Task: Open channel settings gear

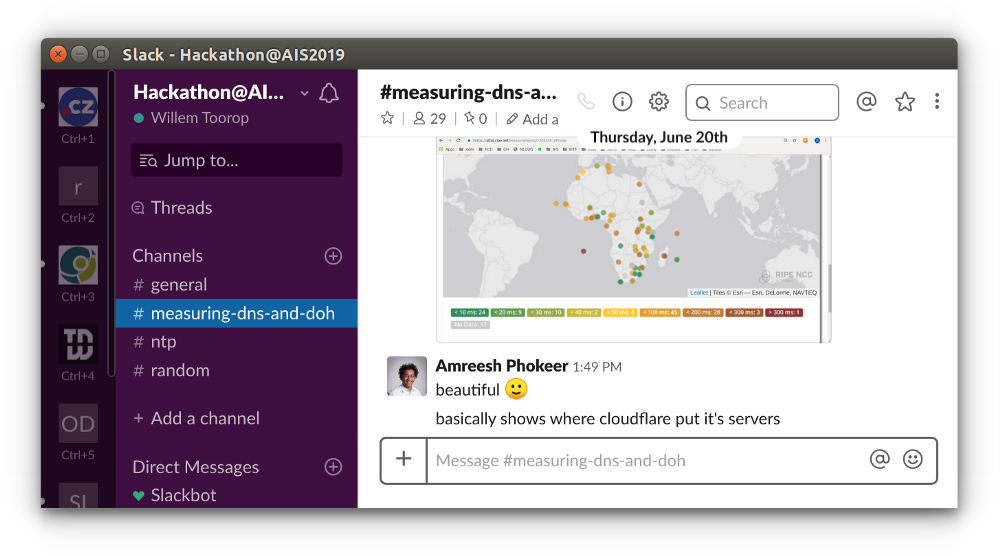Action: [659, 101]
